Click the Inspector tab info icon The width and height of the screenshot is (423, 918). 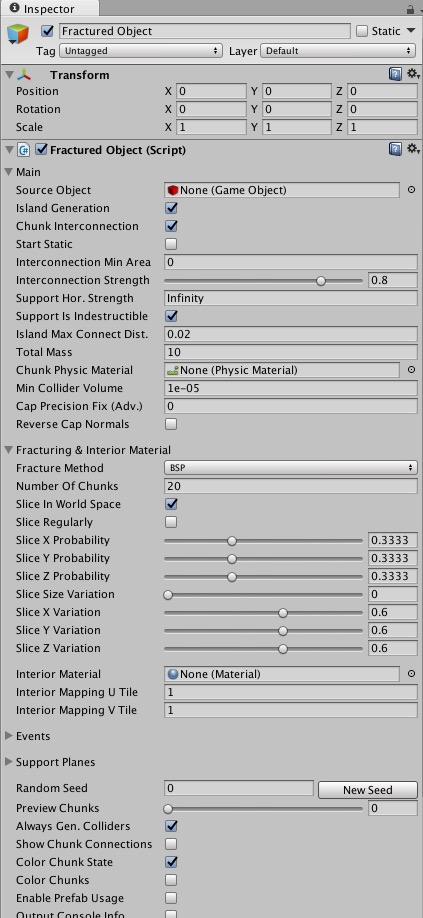click(x=15, y=8)
